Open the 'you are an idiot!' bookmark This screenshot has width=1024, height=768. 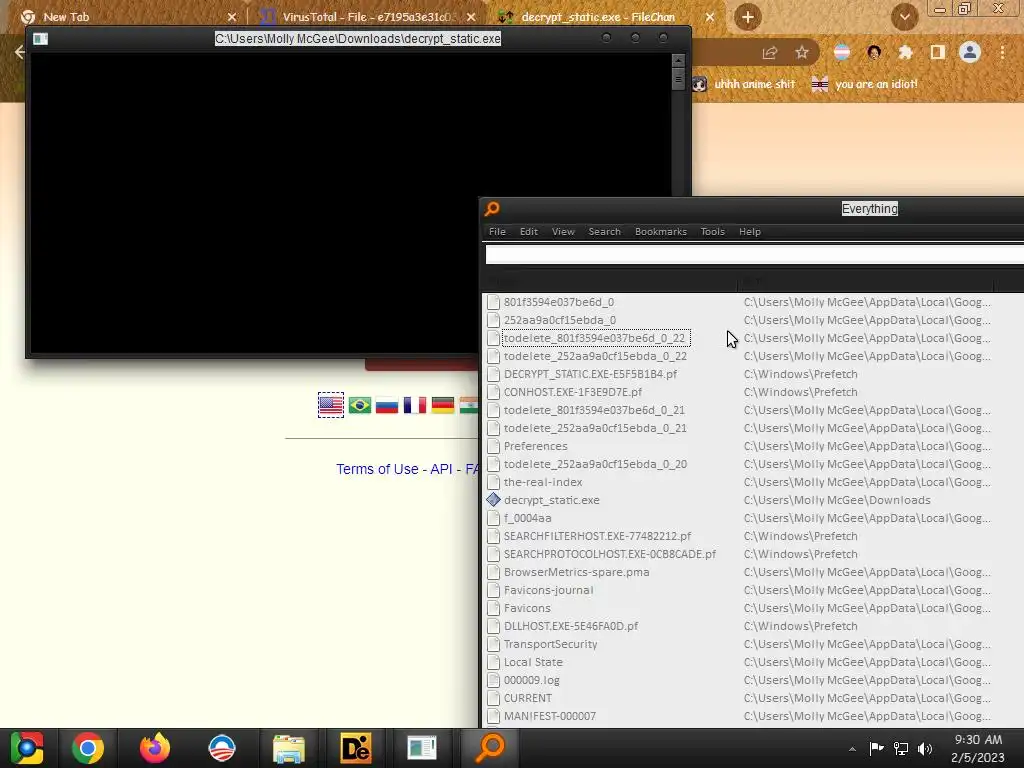point(865,84)
